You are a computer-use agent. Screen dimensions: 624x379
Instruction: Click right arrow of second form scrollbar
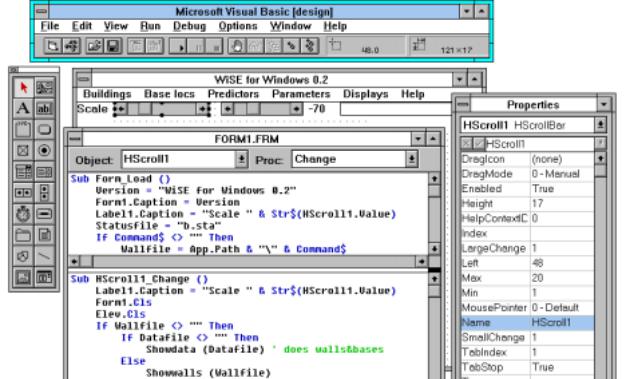(x=296, y=109)
